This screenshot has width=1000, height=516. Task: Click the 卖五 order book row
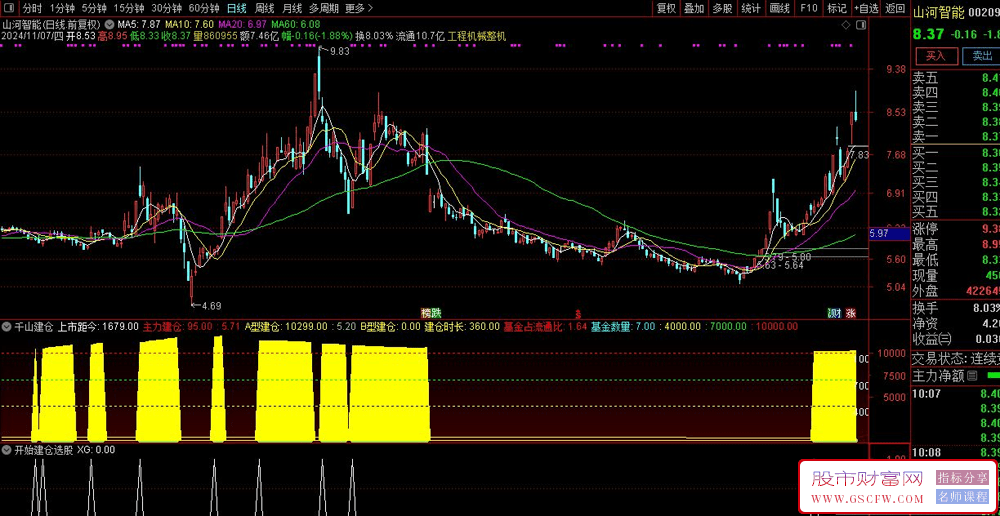(x=956, y=78)
